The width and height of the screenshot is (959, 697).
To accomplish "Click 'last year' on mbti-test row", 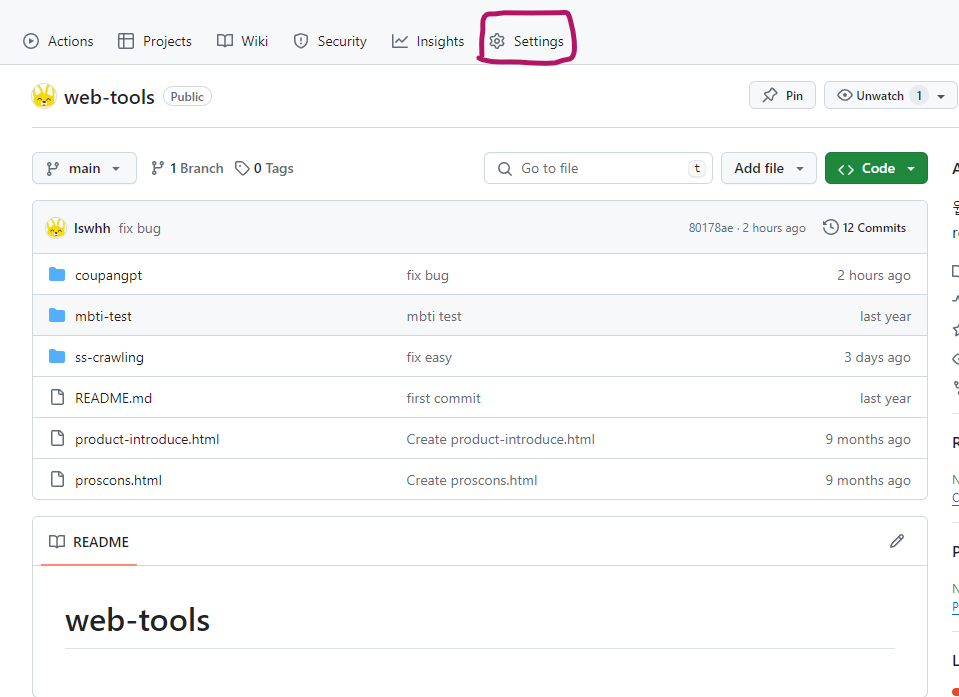I will tap(885, 316).
